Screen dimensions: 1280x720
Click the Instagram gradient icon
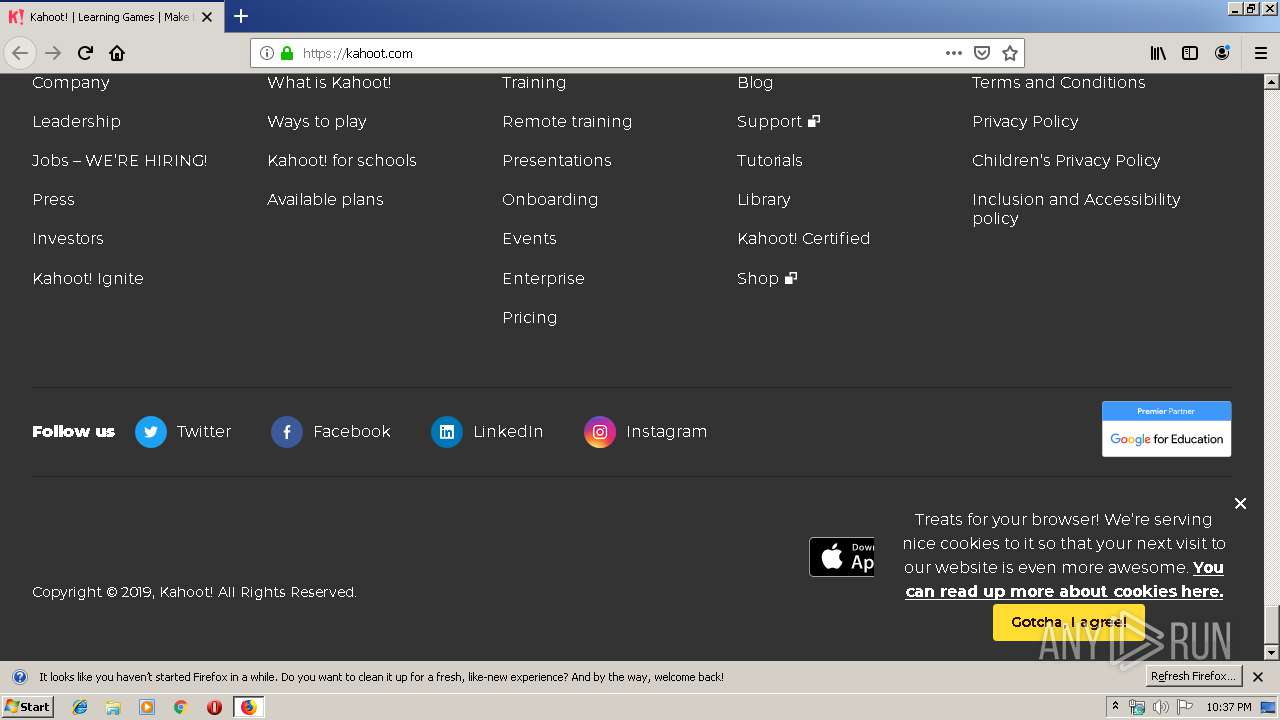pos(600,432)
